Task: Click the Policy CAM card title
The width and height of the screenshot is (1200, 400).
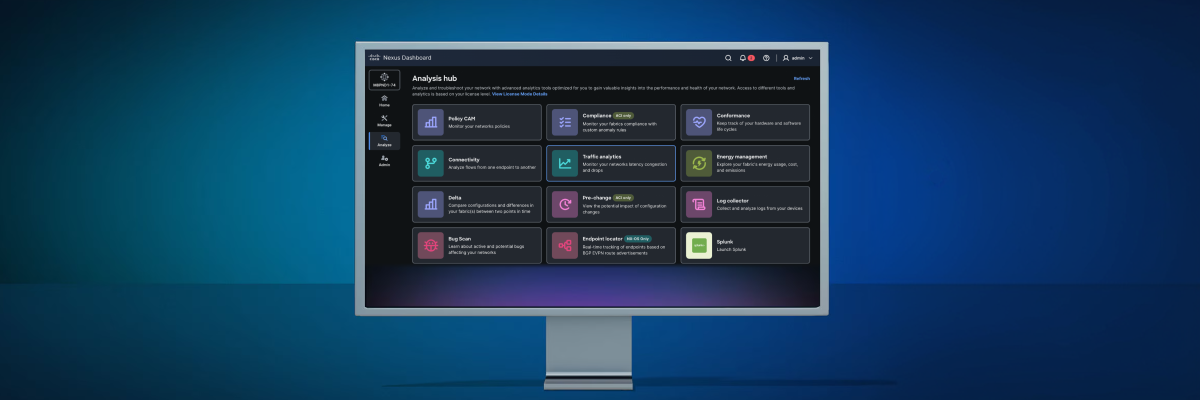Action: point(462,118)
